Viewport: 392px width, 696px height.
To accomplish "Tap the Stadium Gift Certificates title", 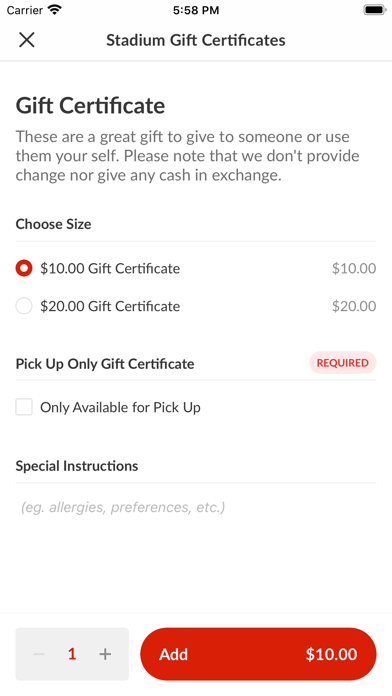I will tap(196, 40).
